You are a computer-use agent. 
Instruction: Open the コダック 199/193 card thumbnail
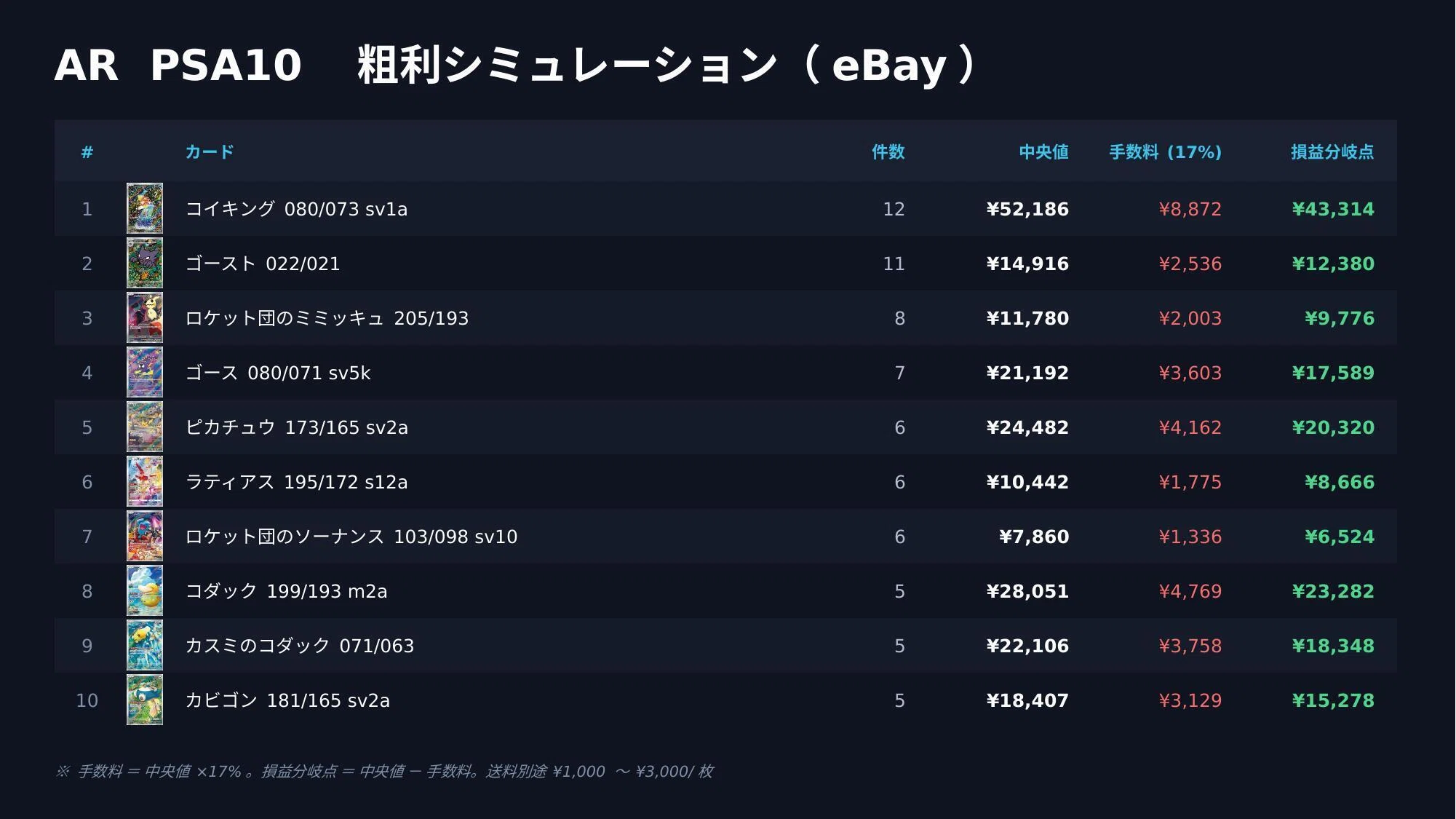[145, 590]
